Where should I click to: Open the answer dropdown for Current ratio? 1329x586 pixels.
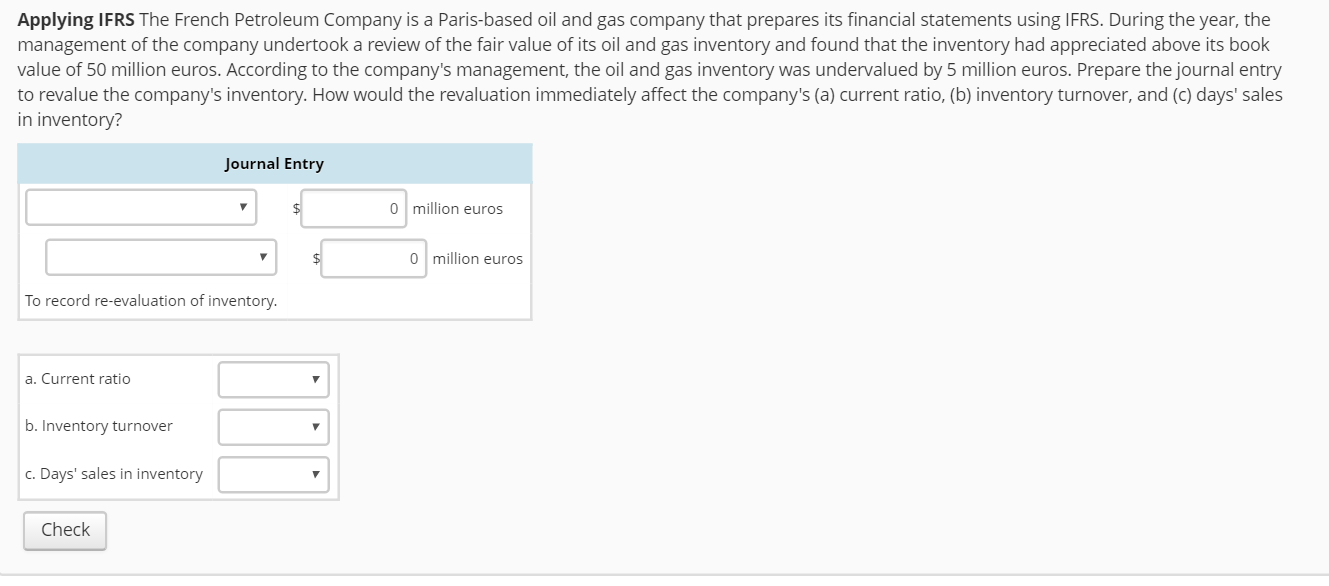coord(273,380)
